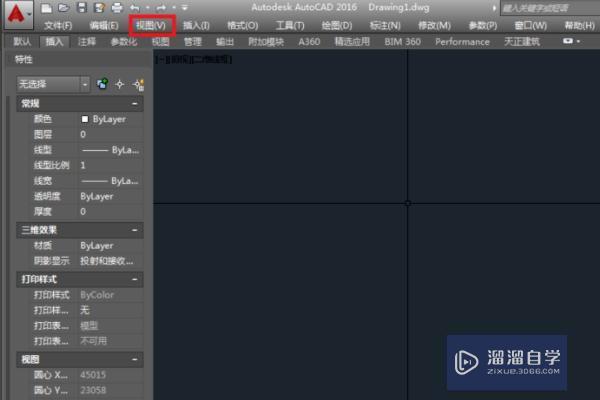The image size is (600, 400).
Task: Open the Undo history dropdown arrow
Action: point(148,8)
